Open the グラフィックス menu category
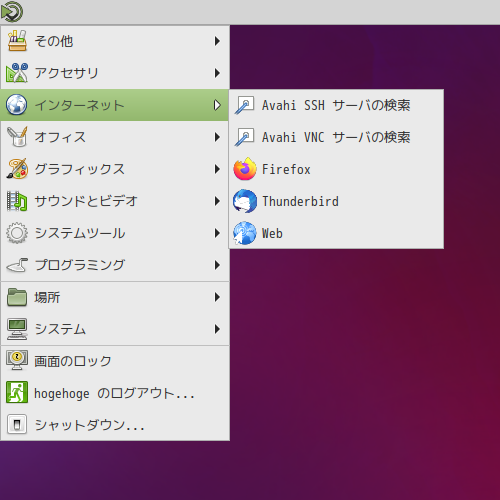 [115, 169]
